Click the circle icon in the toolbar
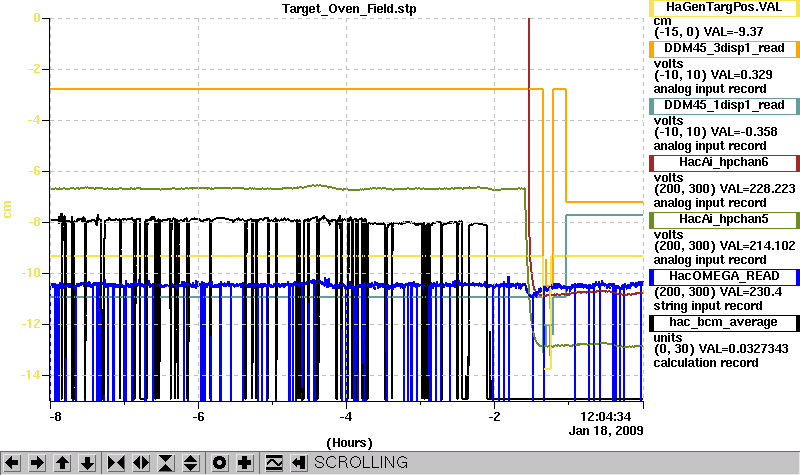This screenshot has width=800, height=475. point(220,463)
